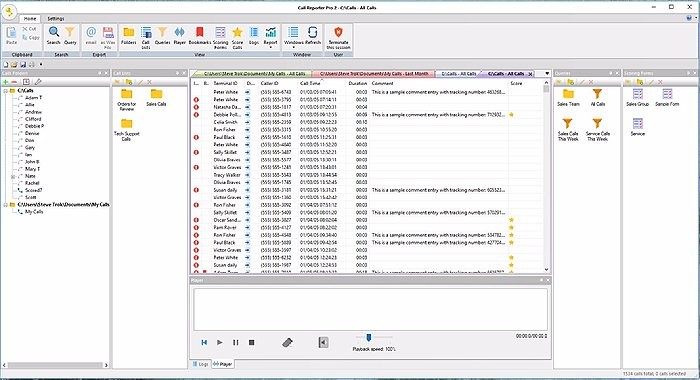Screen dimensions: 700x380
Task: Expand the Nate tree node
Action: click(13, 176)
